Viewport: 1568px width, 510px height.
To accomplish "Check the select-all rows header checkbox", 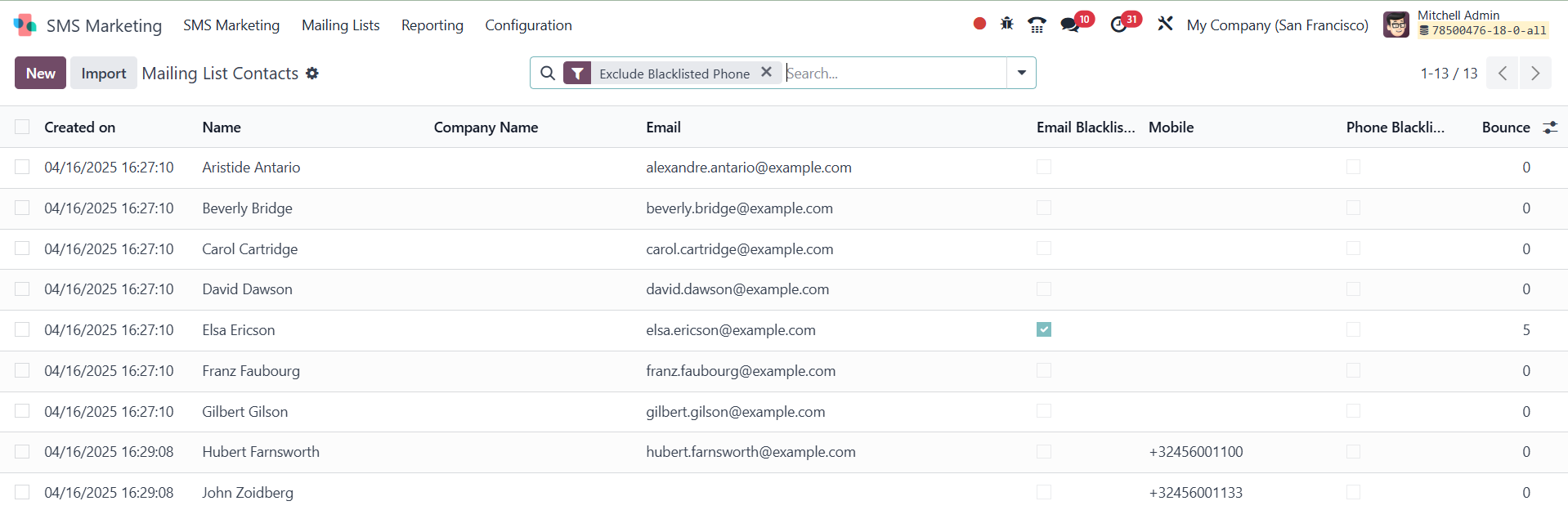I will click(22, 127).
